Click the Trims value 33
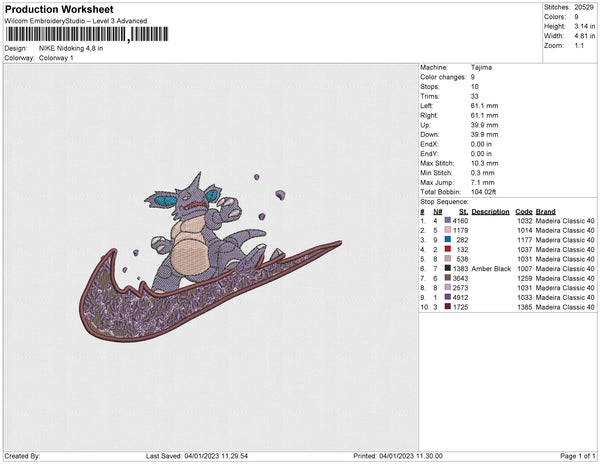The height and width of the screenshot is (464, 600). (474, 96)
